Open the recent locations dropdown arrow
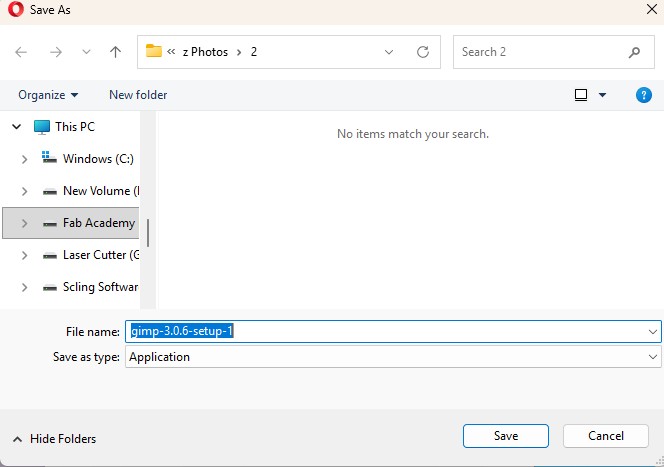 pyautogui.click(x=86, y=52)
